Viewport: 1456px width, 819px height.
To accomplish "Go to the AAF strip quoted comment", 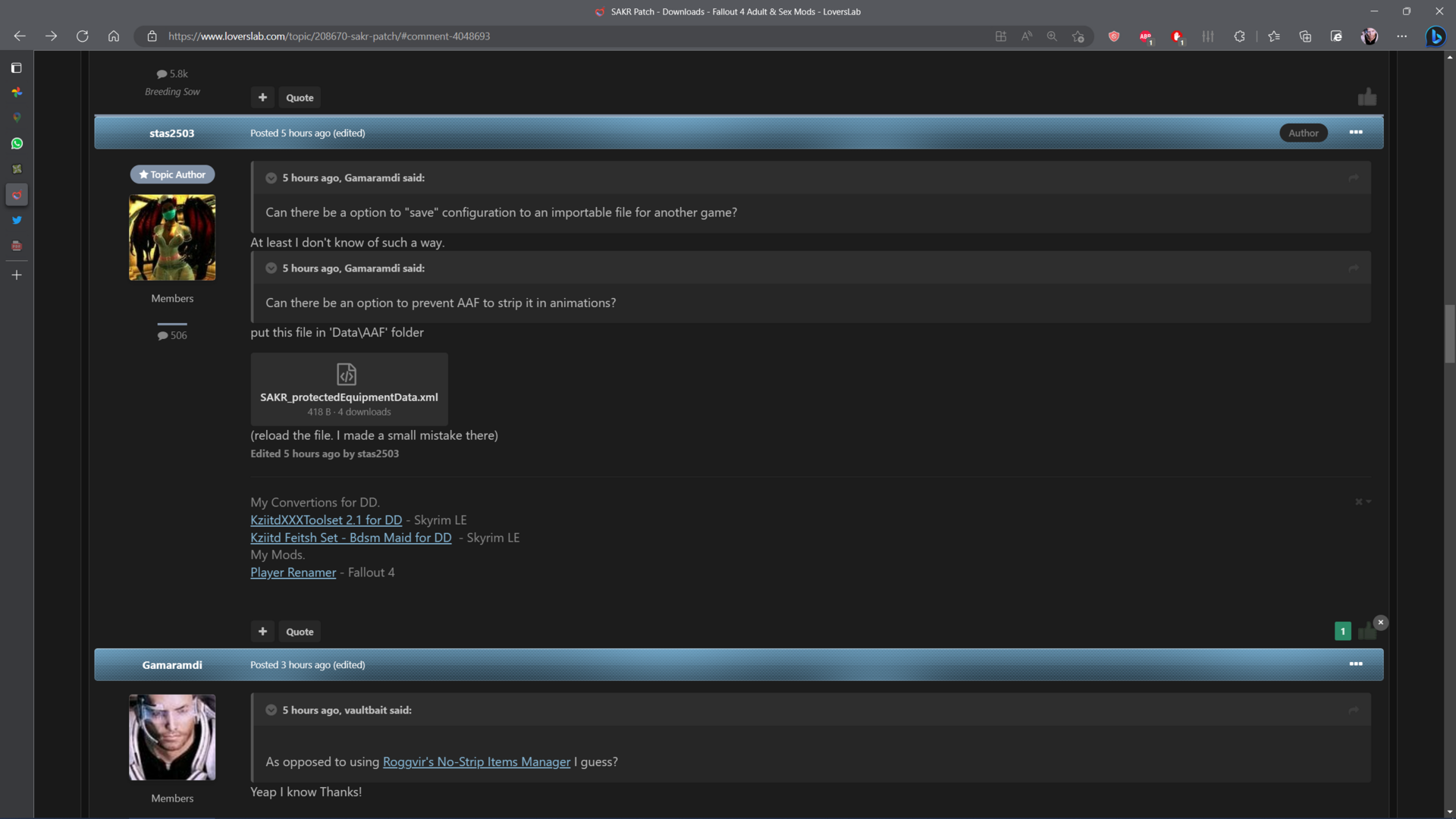I will [x=1354, y=268].
